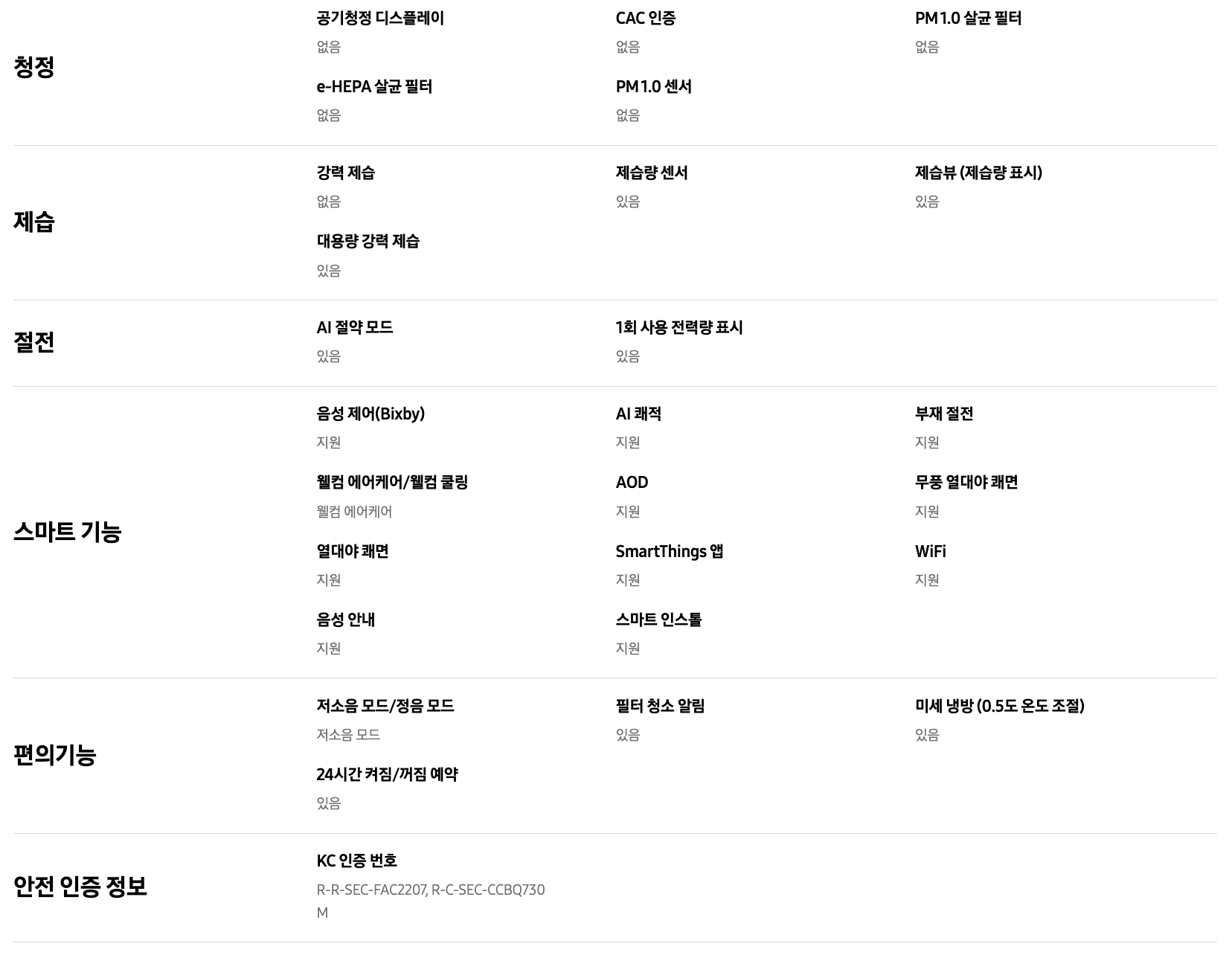Click the AI 절약 모드 label
The image size is (1232, 955).
pos(355,327)
